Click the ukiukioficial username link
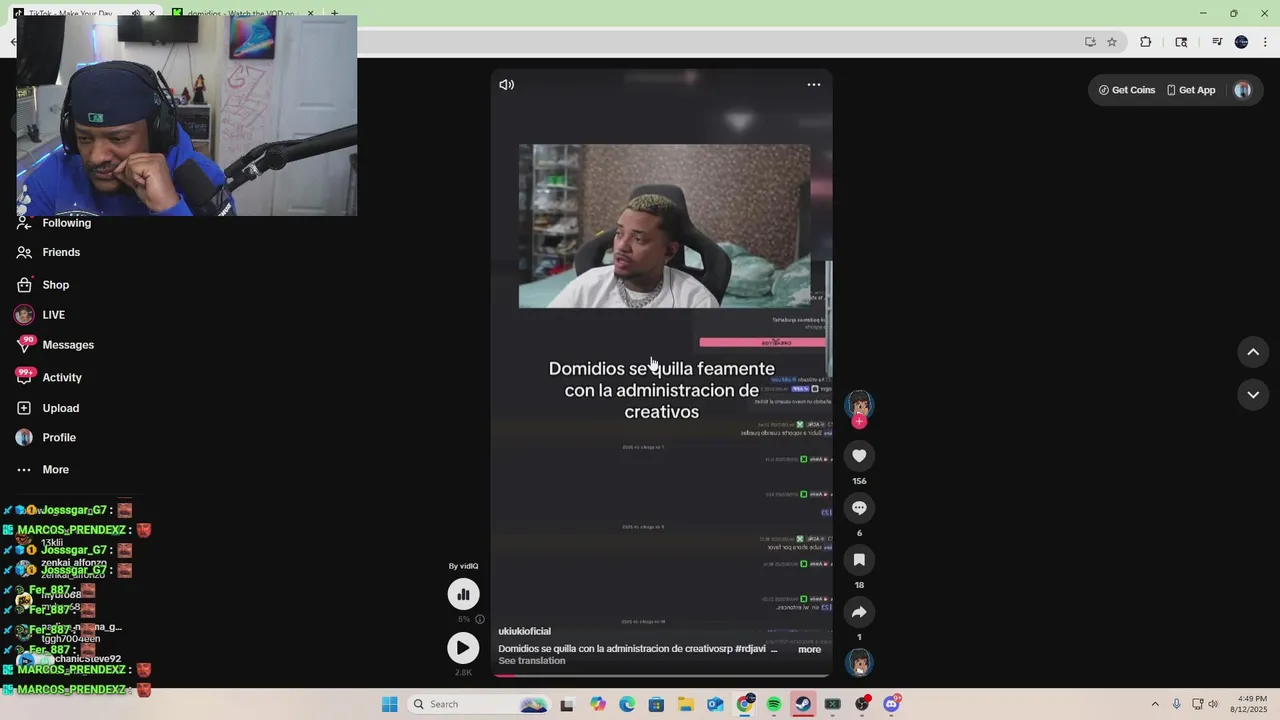1280x720 pixels. (525, 632)
